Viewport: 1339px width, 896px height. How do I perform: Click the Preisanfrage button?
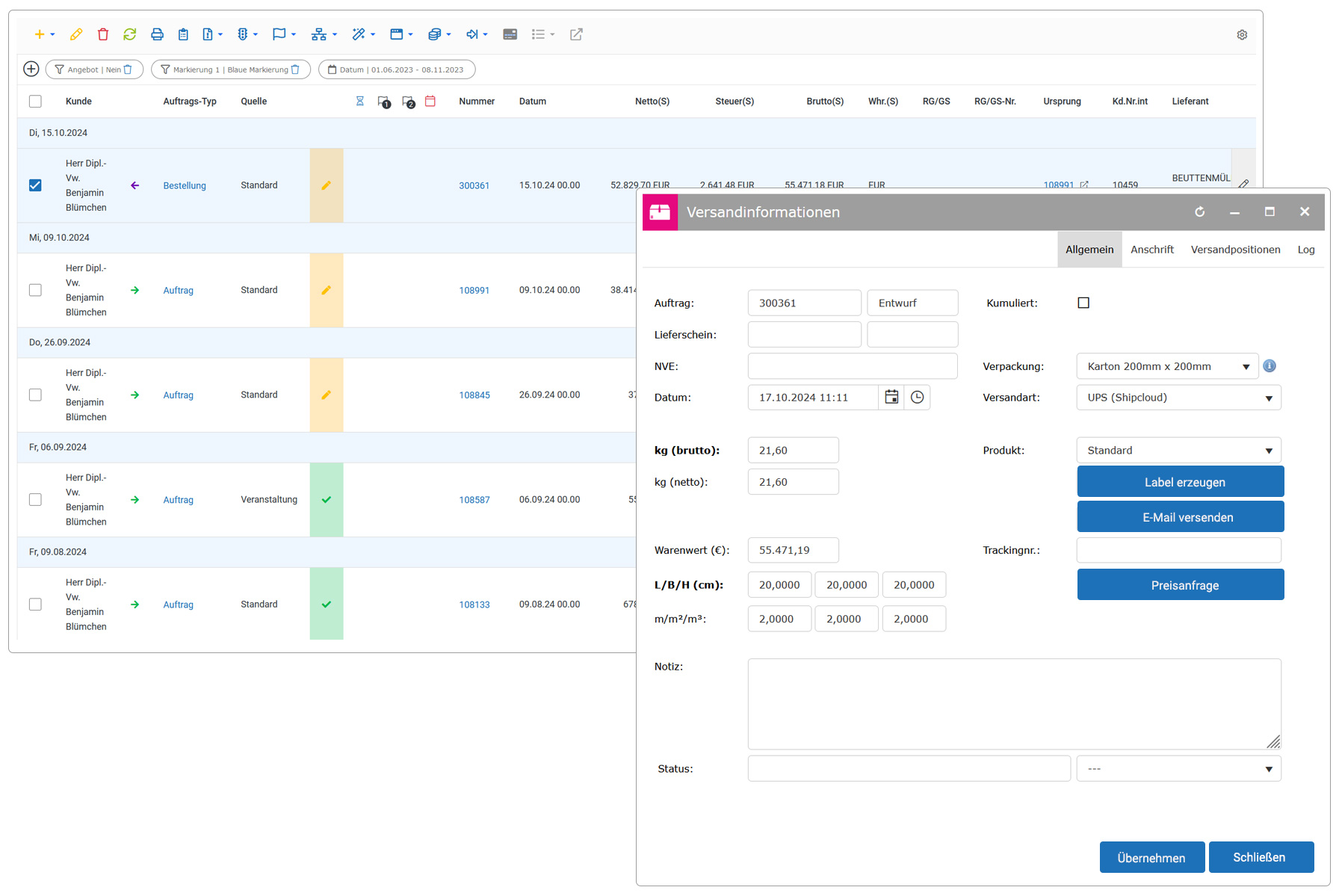pyautogui.click(x=1181, y=585)
